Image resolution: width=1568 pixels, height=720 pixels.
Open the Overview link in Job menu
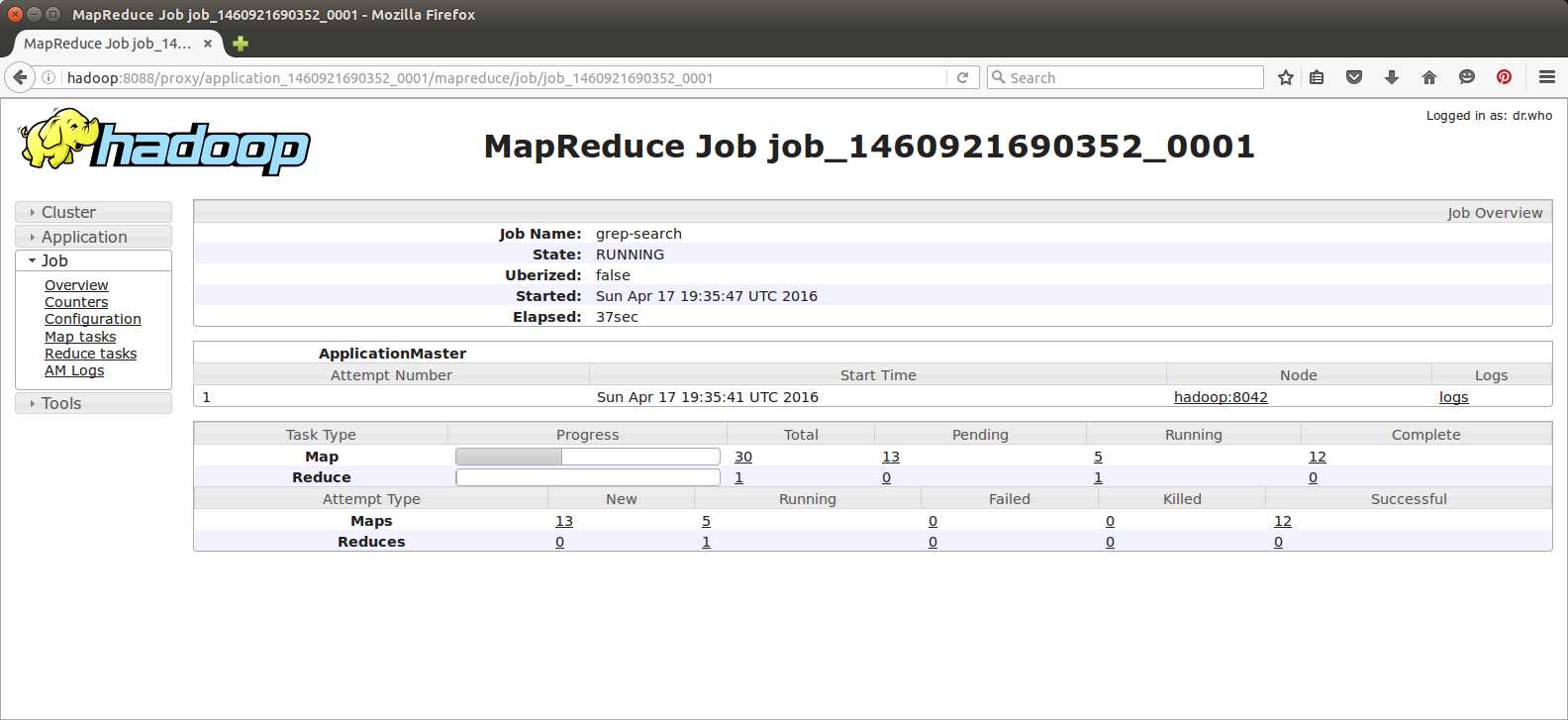tap(76, 285)
